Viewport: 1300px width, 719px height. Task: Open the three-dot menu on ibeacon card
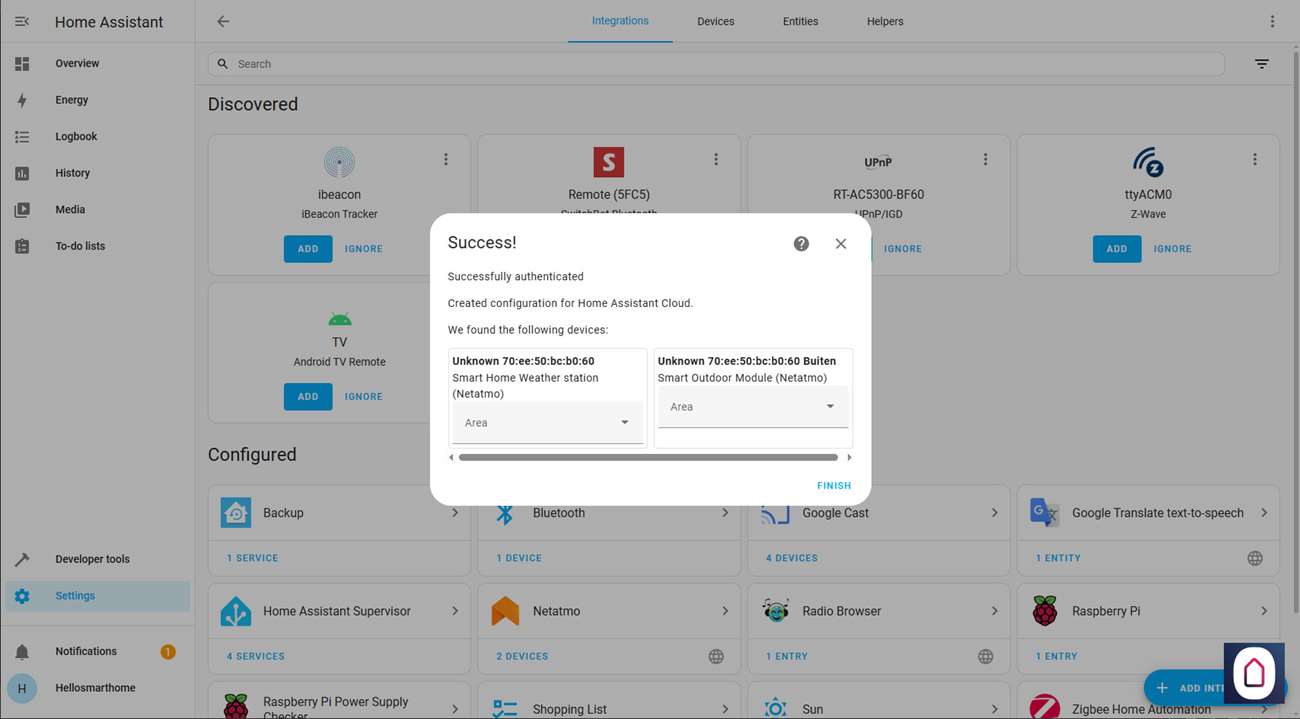tap(446, 160)
